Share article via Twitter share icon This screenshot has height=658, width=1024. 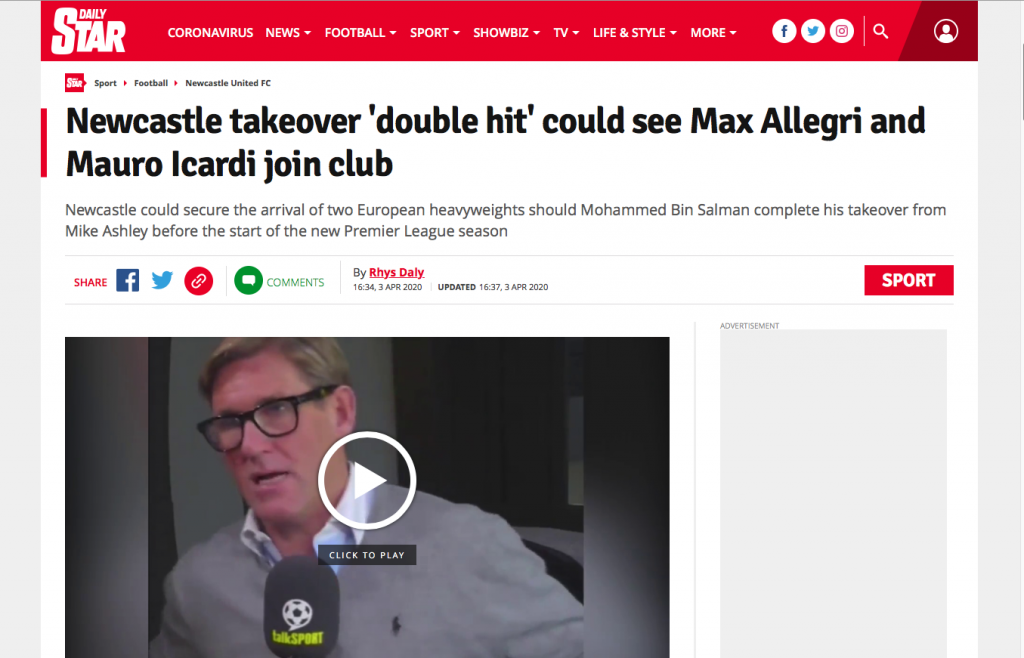163,281
